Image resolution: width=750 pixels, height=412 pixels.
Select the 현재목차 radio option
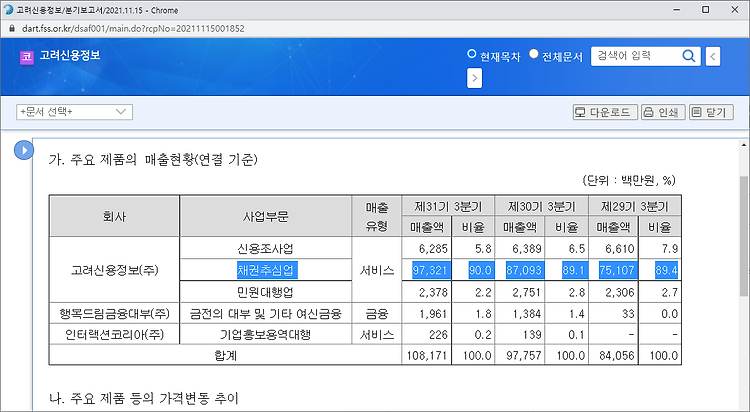point(472,54)
